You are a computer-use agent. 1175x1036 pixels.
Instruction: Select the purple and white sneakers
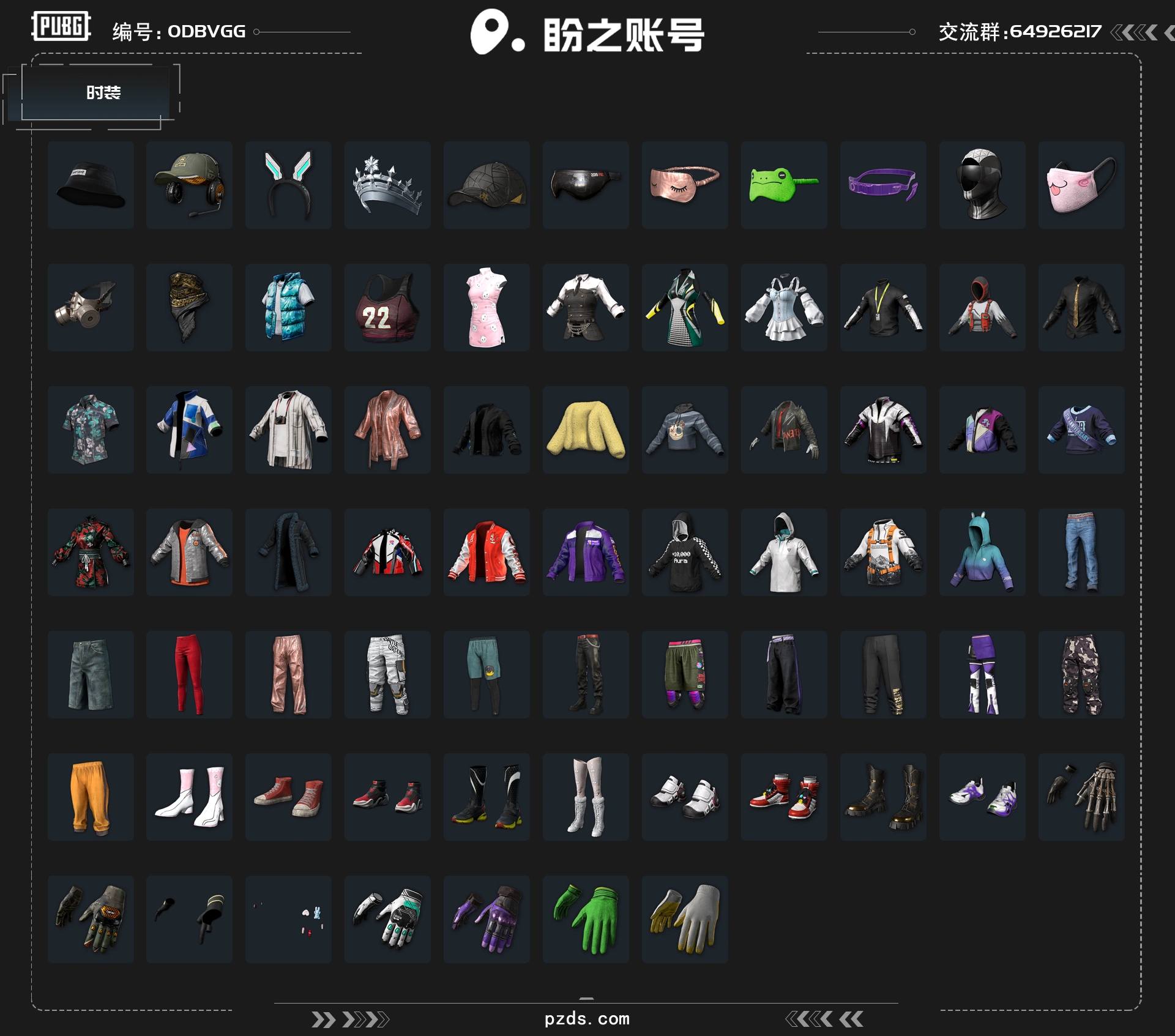pyautogui.click(x=983, y=797)
